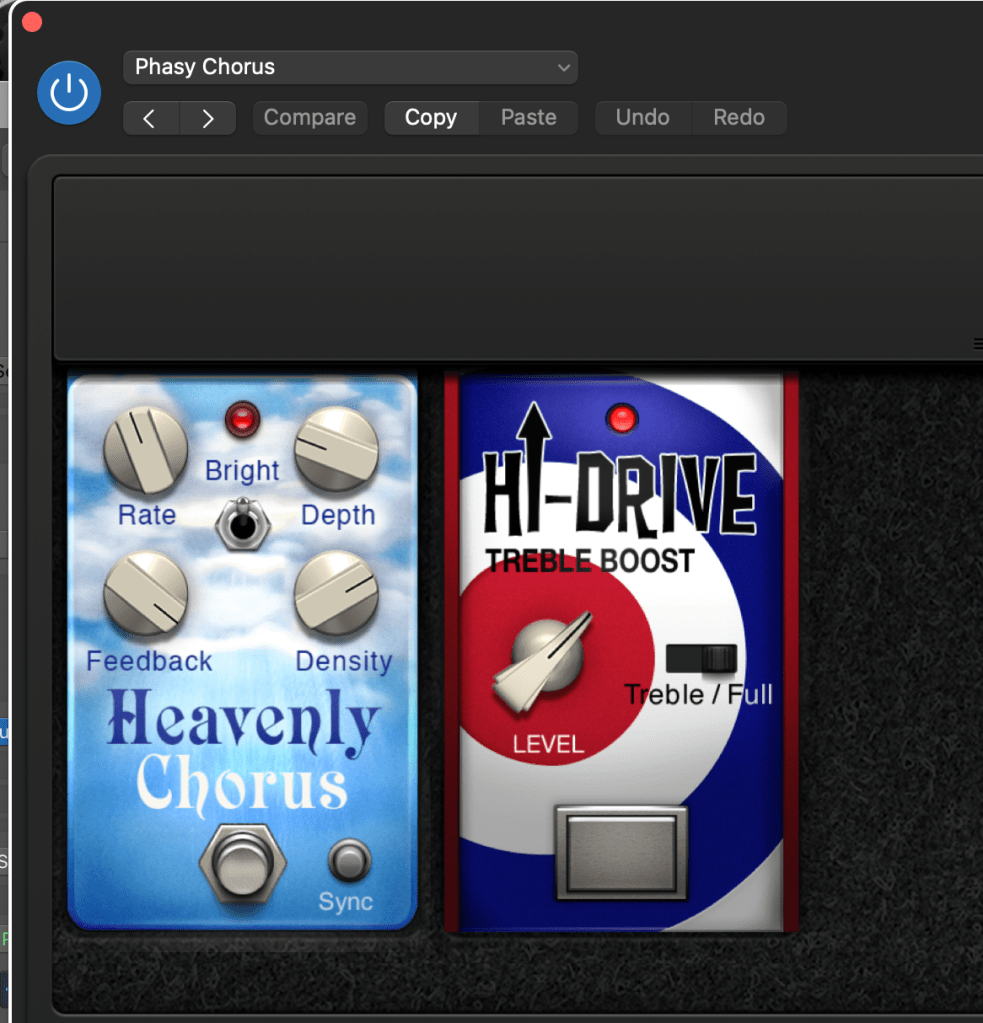Click the Depth knob on Heavenly Chorus
Image resolution: width=983 pixels, height=1023 pixels.
tap(337, 450)
